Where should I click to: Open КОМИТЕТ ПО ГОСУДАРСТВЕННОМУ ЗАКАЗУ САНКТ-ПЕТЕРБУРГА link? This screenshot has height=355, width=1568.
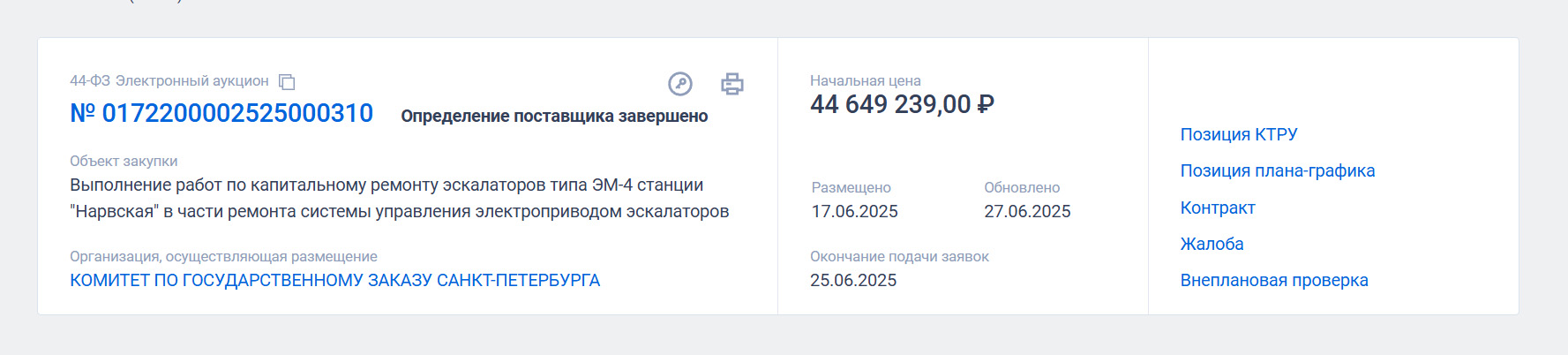[335, 280]
